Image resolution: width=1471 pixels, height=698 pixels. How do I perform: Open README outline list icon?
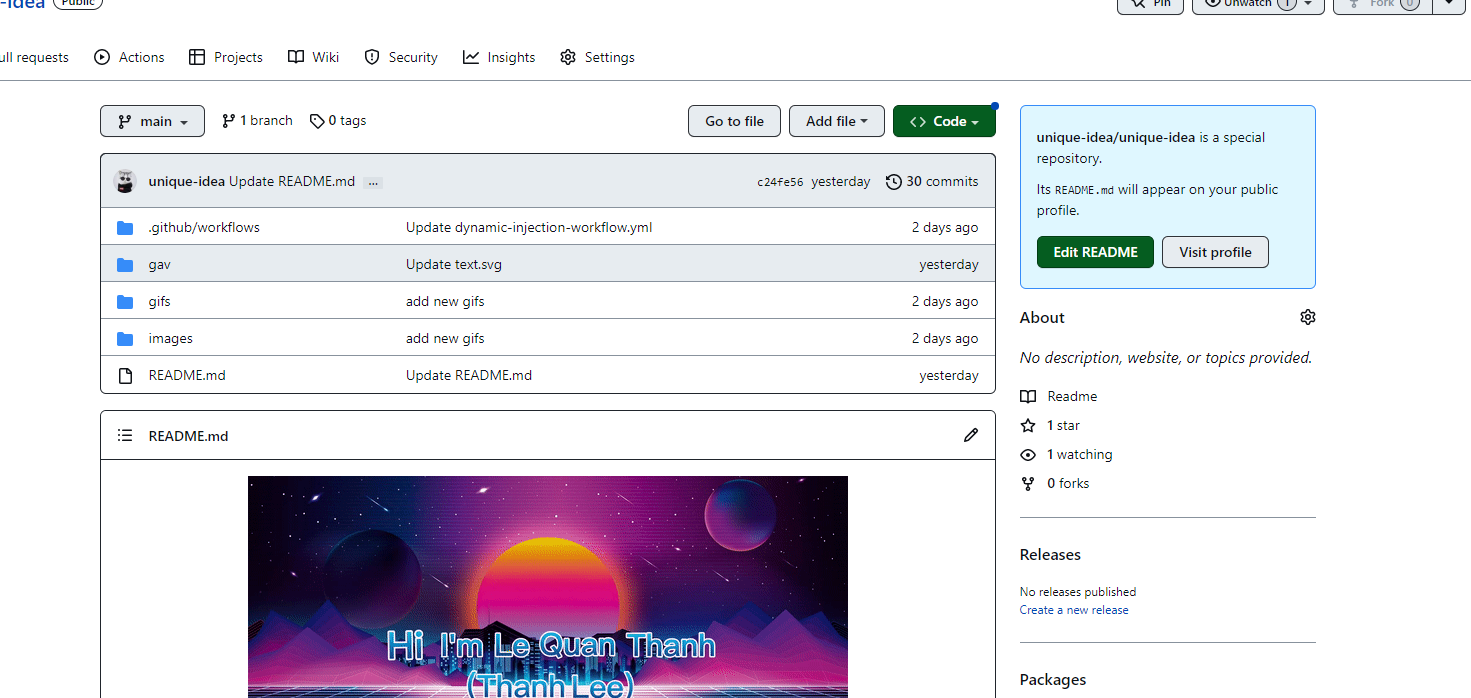click(x=125, y=435)
